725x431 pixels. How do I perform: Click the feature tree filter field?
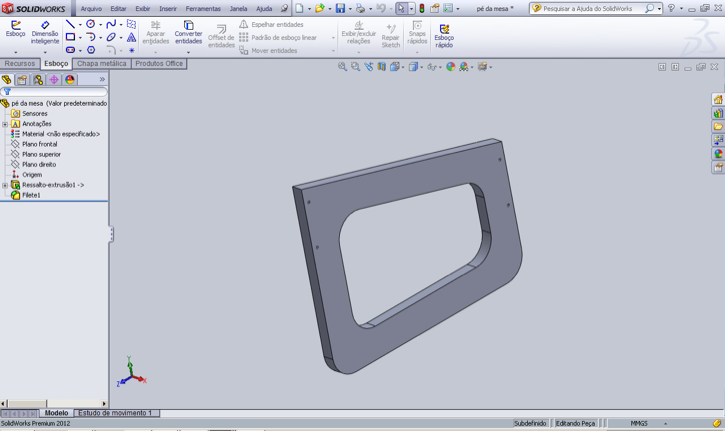(55, 92)
